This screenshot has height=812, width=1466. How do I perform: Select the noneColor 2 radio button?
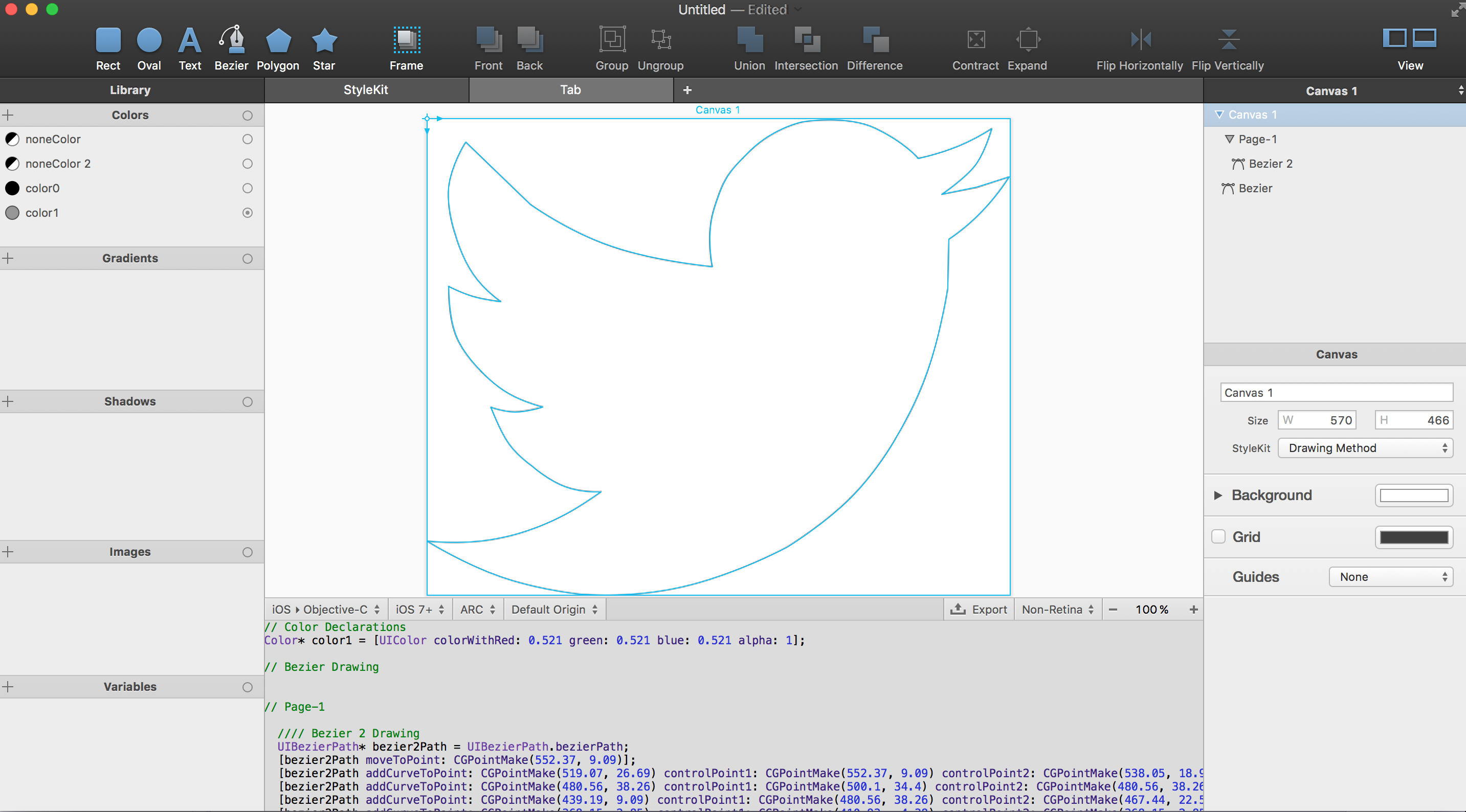(x=248, y=164)
